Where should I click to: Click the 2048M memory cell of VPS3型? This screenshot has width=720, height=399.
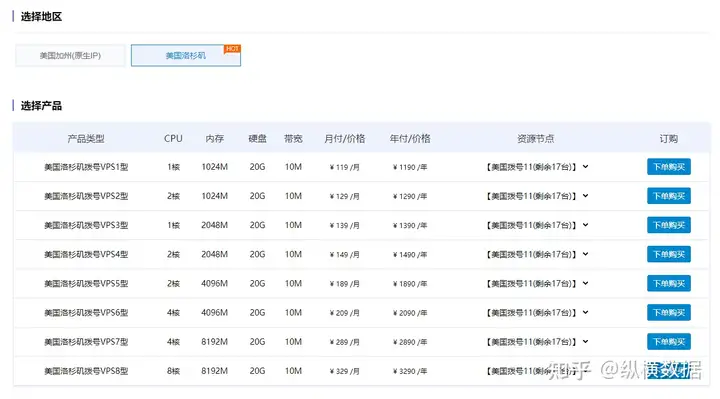[x=214, y=225]
